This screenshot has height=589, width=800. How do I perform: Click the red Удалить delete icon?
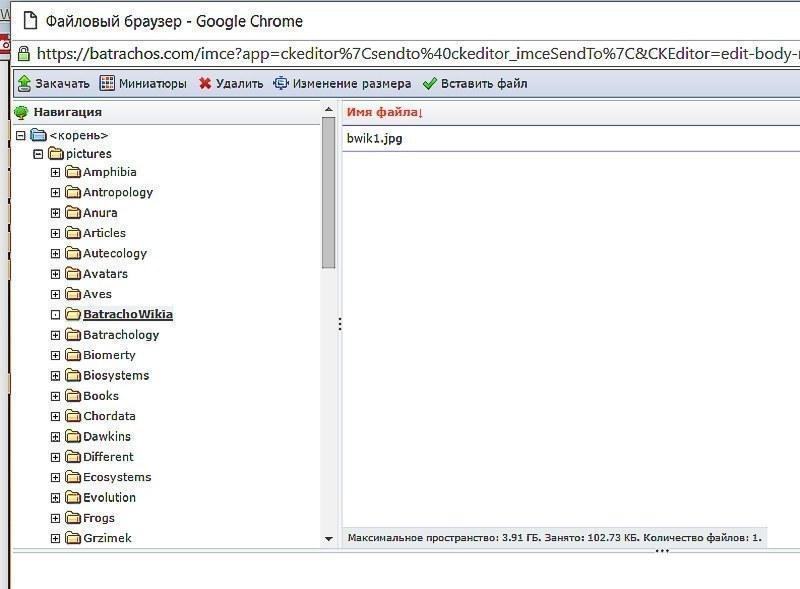click(205, 83)
